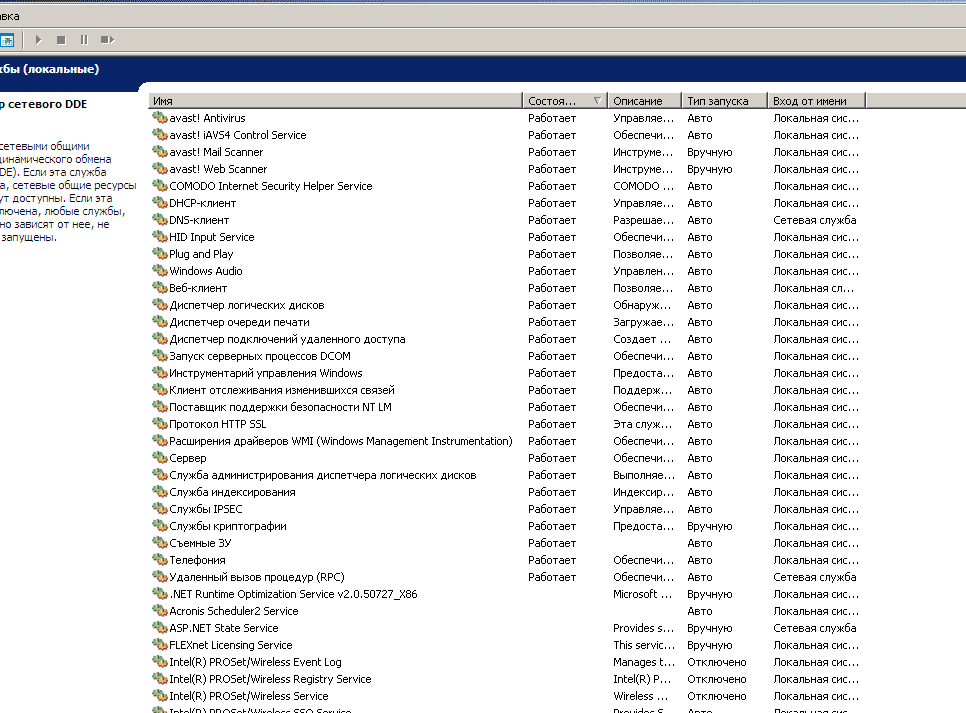Screen dimensions: 966x713
Task: Click gear icon of Телефония service
Action: pos(160,560)
